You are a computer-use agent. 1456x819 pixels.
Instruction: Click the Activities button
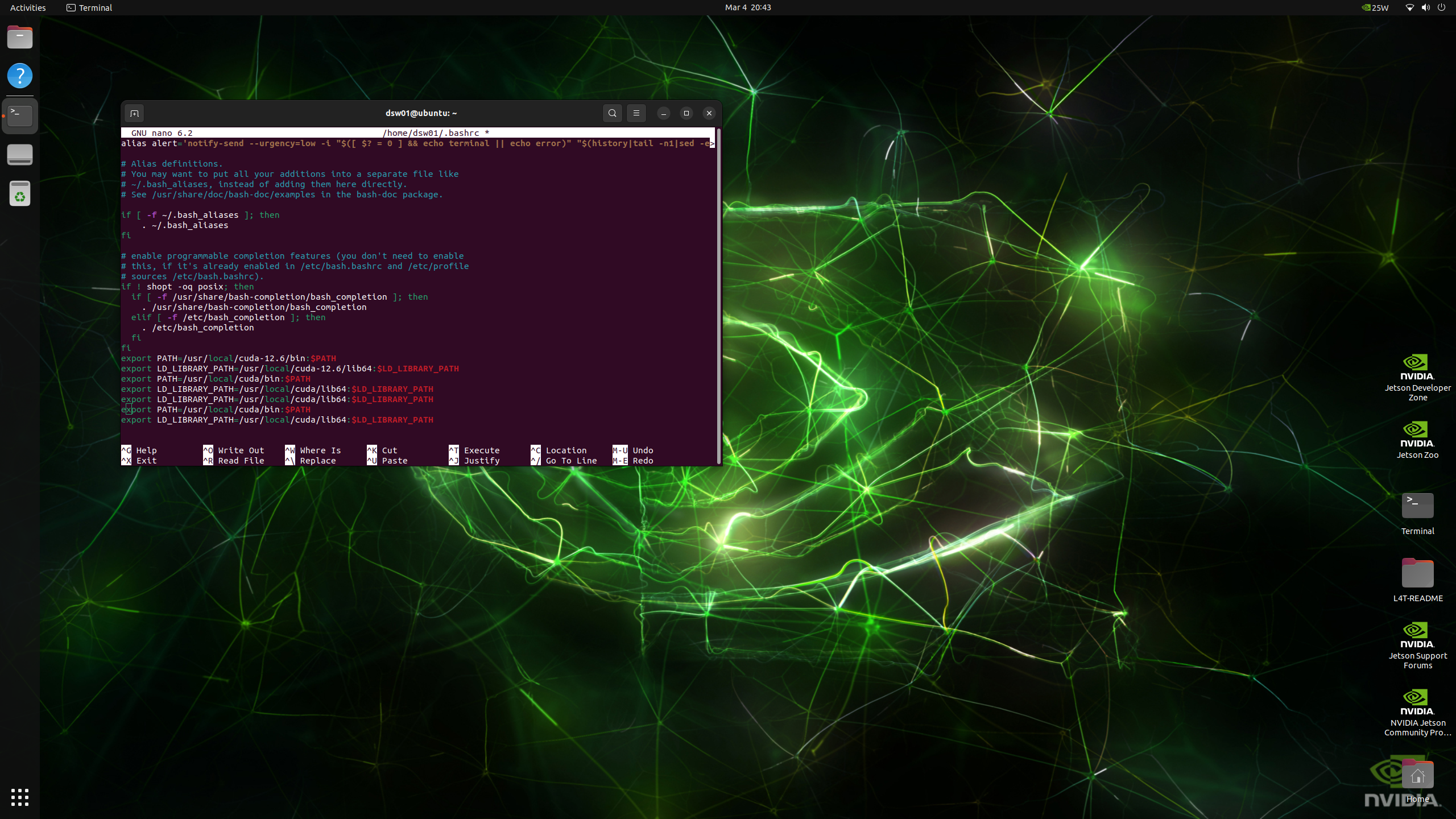(28, 7)
